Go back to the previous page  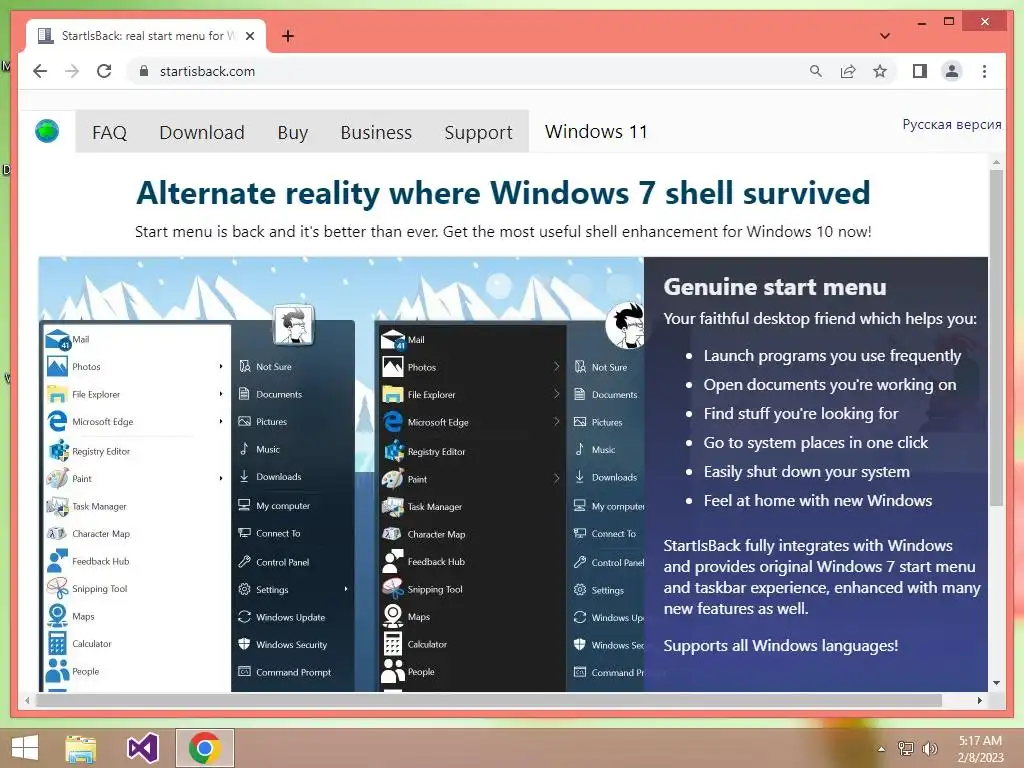point(40,71)
